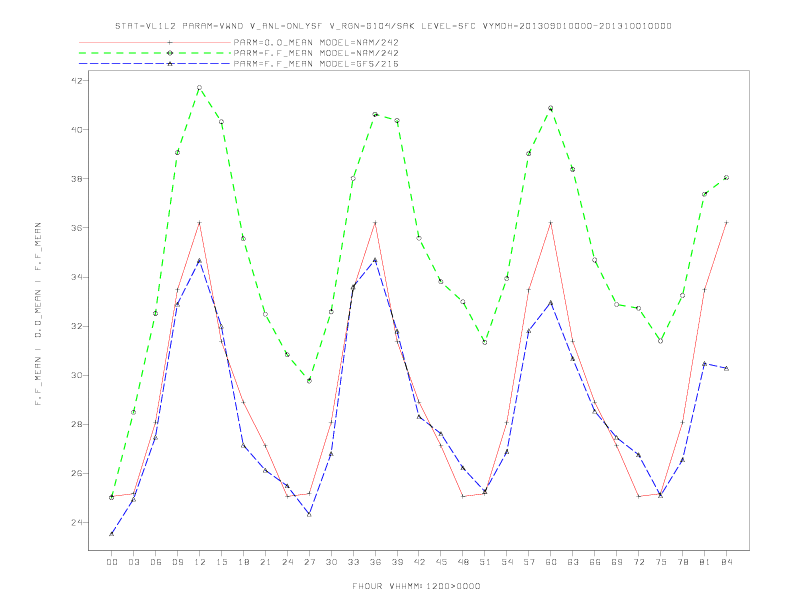This screenshot has height=612, width=792.
Task: Click y-axis tick label 28
Action: tap(76, 425)
